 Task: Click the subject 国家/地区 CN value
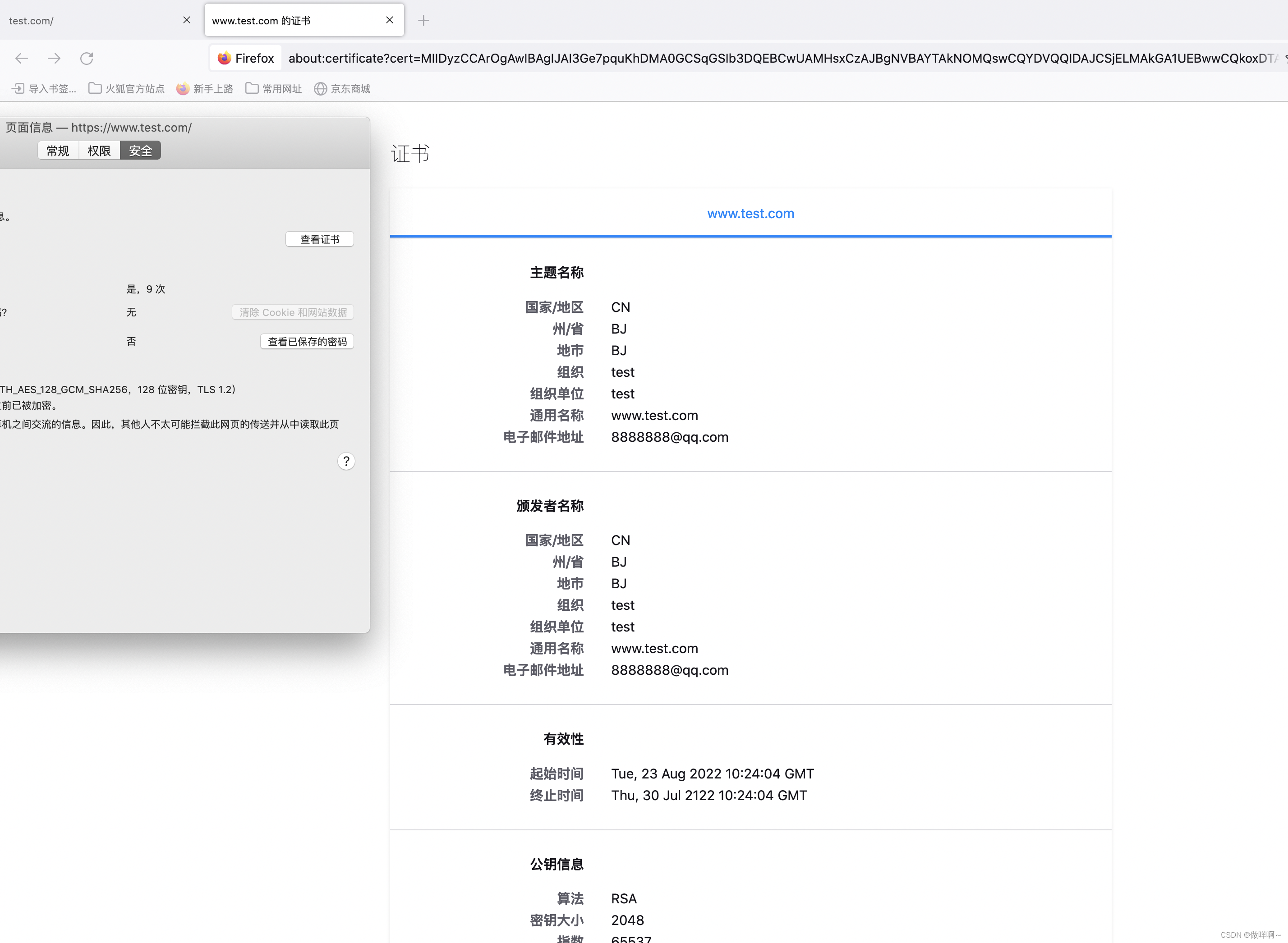[x=620, y=307]
